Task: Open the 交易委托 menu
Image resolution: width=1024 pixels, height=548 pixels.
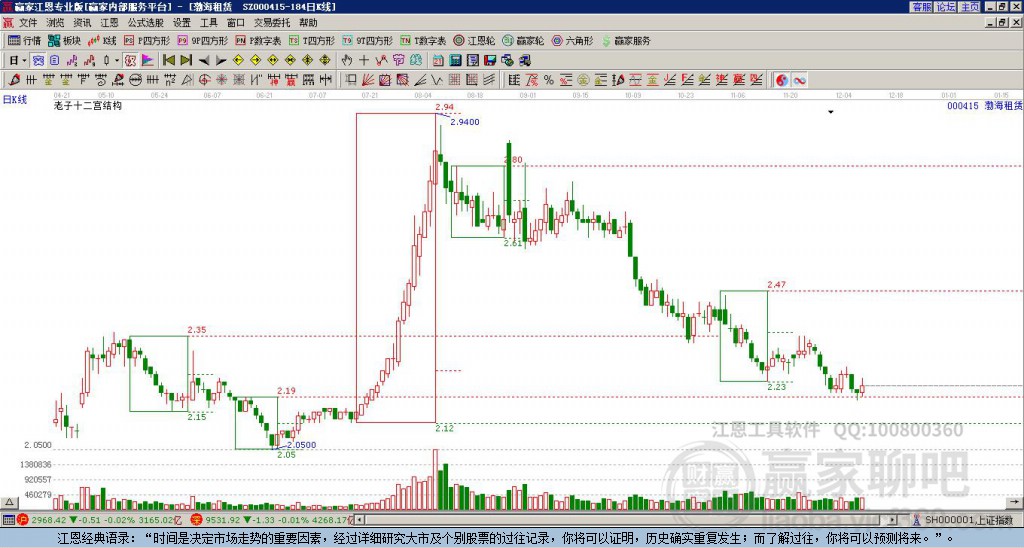Action: coord(272,23)
